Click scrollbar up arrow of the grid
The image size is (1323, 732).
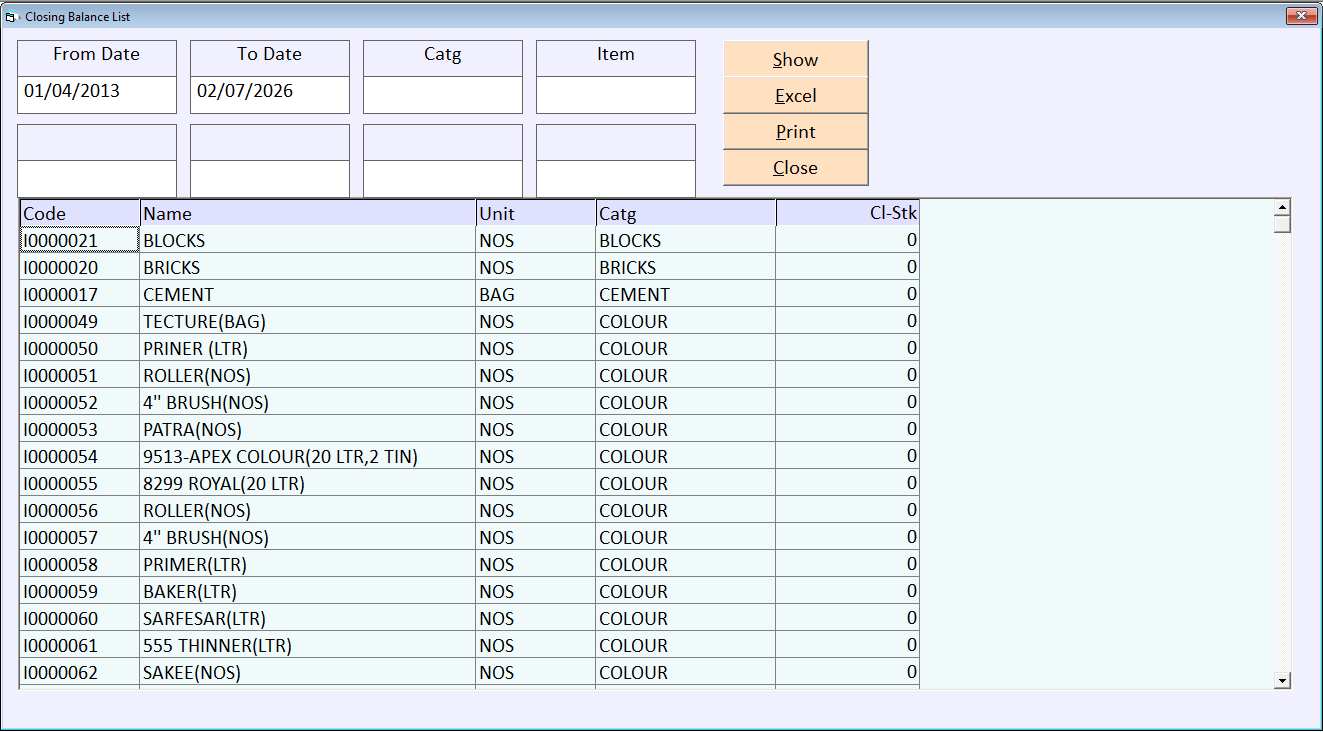pyautogui.click(x=1282, y=207)
